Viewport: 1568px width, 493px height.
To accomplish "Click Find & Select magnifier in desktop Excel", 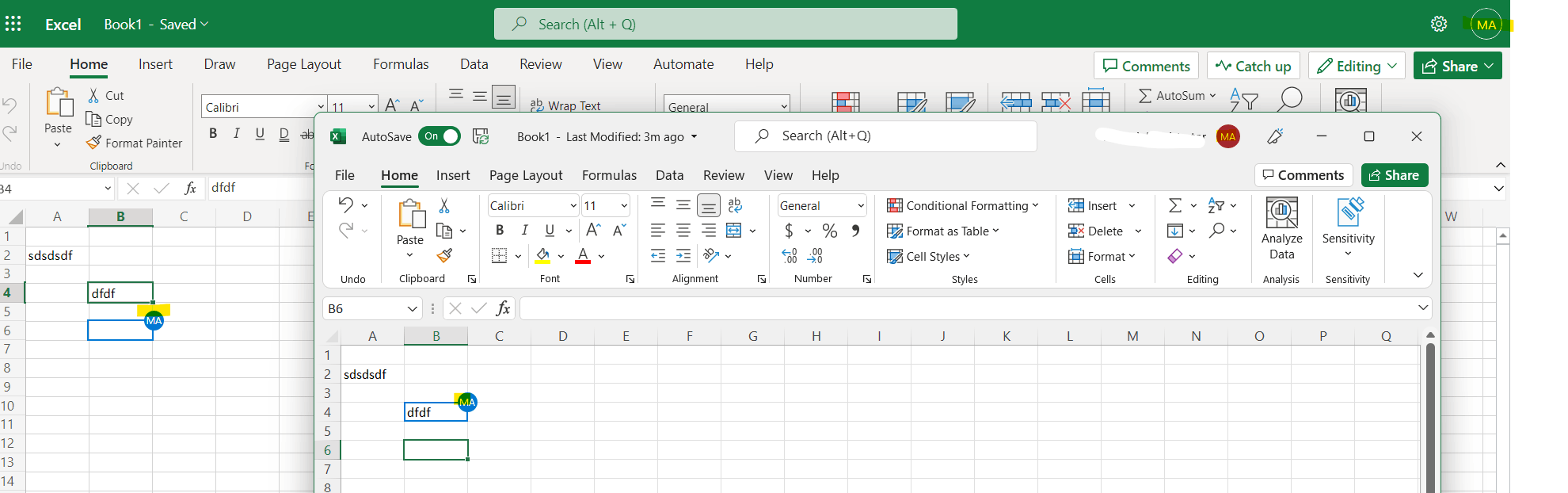I will [1217, 231].
